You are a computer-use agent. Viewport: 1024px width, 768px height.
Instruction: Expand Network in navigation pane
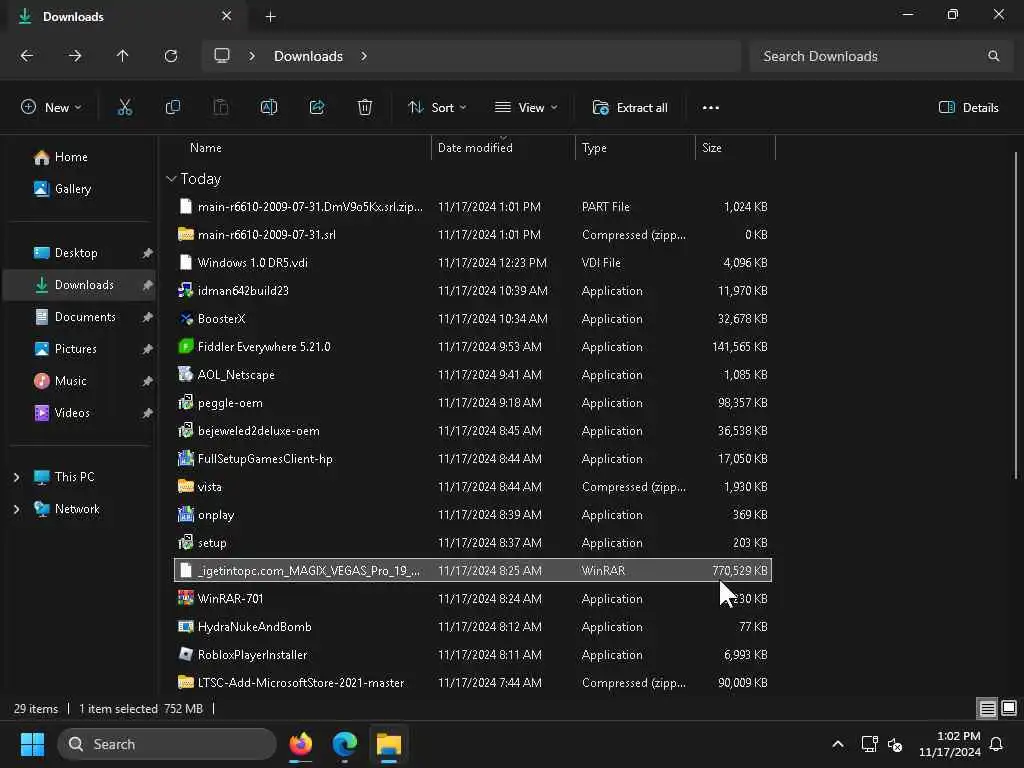[16, 509]
